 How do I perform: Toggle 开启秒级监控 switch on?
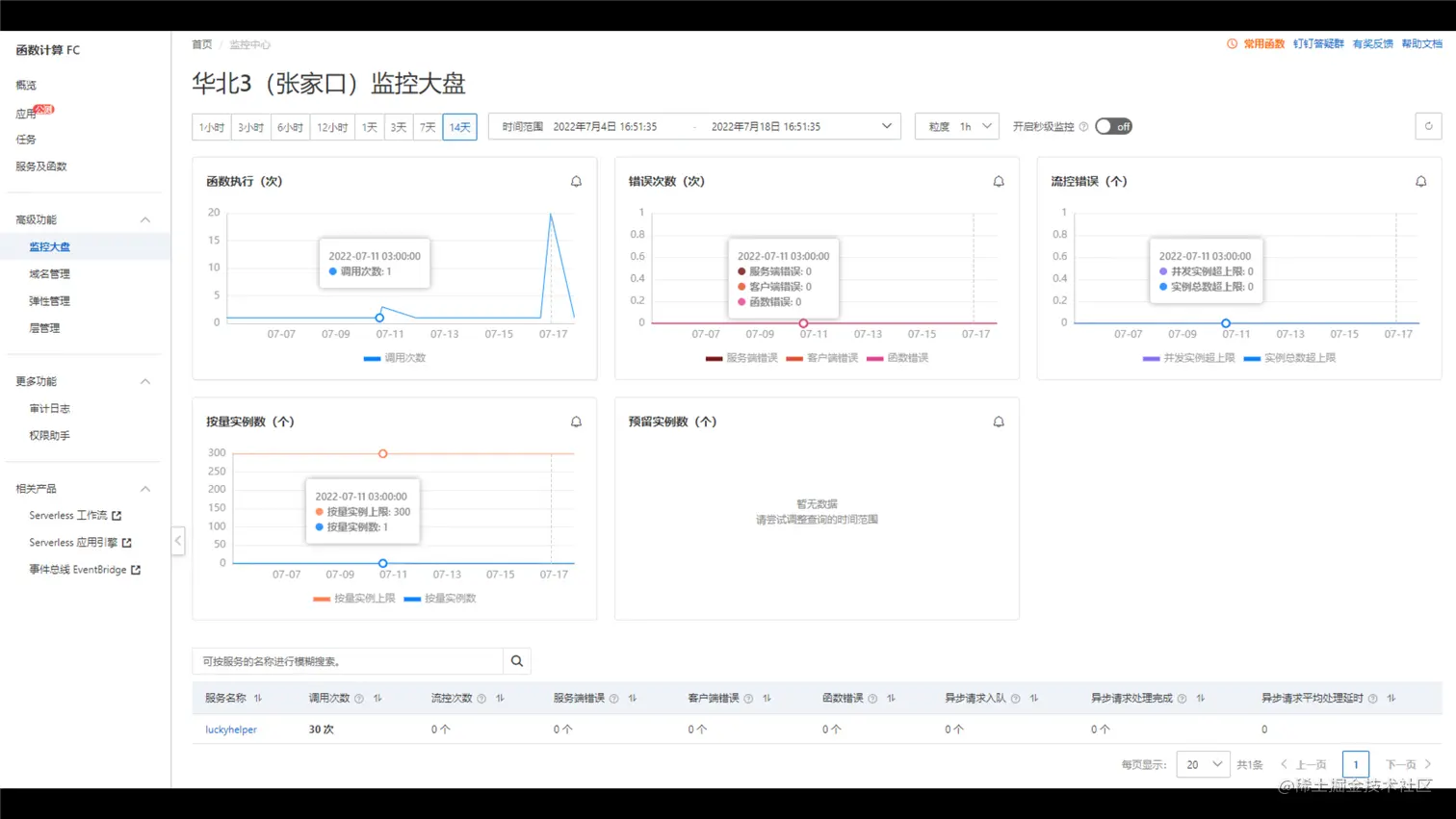[x=1113, y=127]
